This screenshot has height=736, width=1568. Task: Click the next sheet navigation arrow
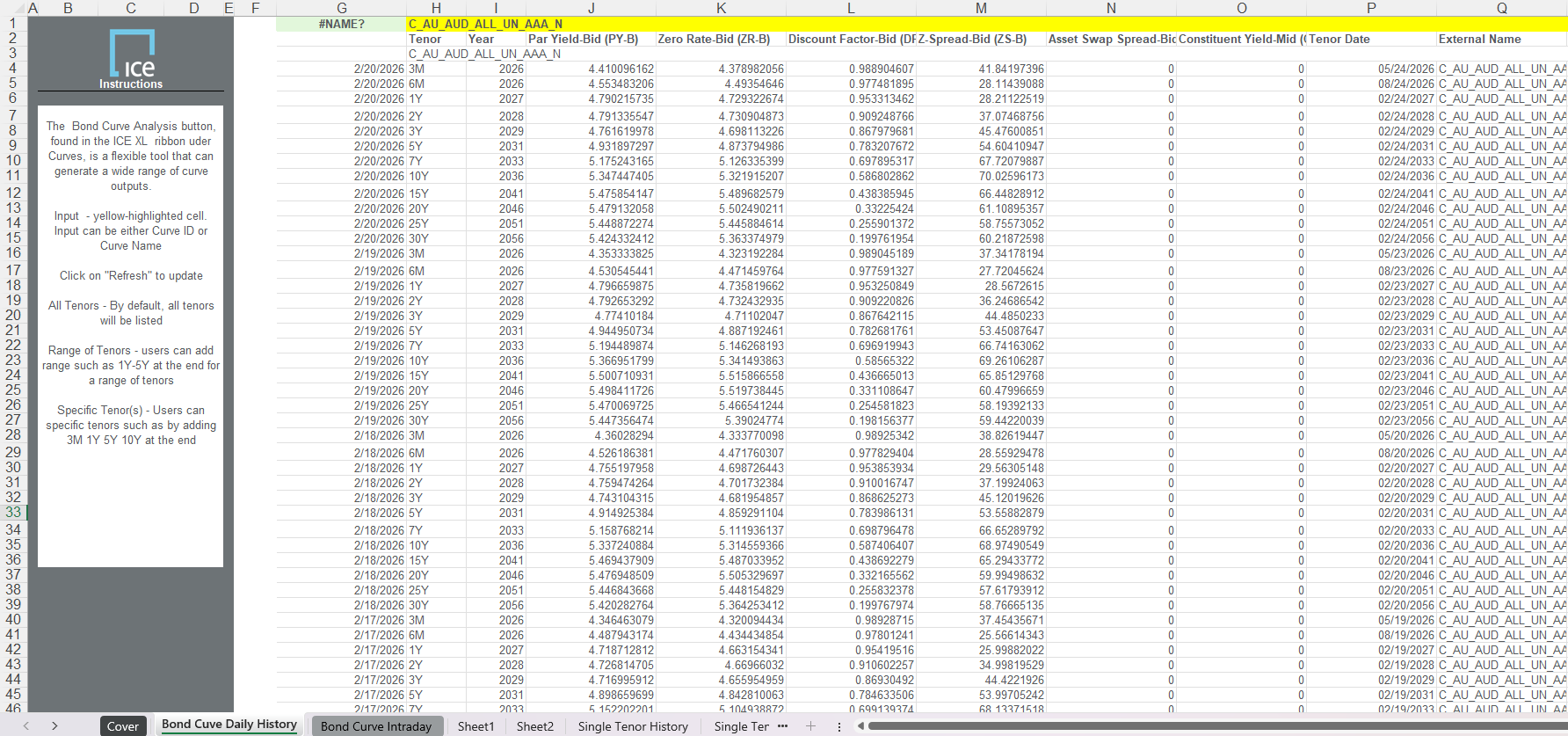pos(54,725)
